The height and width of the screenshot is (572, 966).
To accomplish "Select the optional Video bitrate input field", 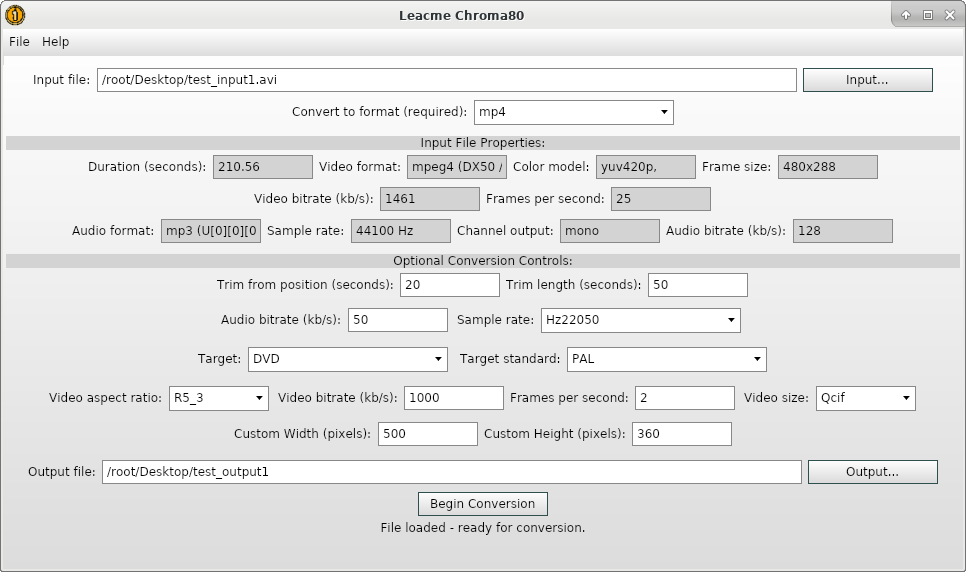I will click(x=453, y=398).
